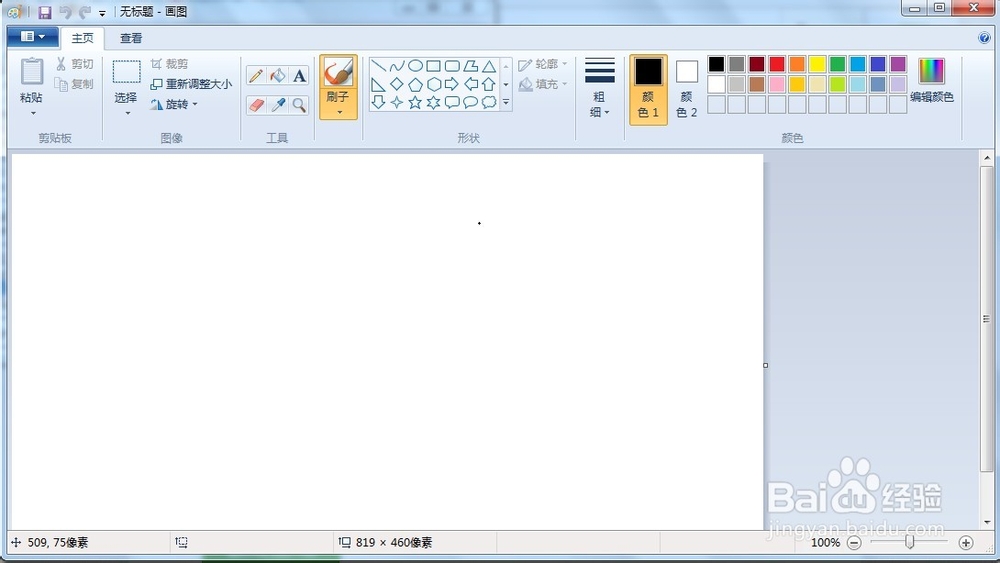Screen dimensions: 1000x563
Task: Choose the Left arrow shape
Action: tap(471, 84)
